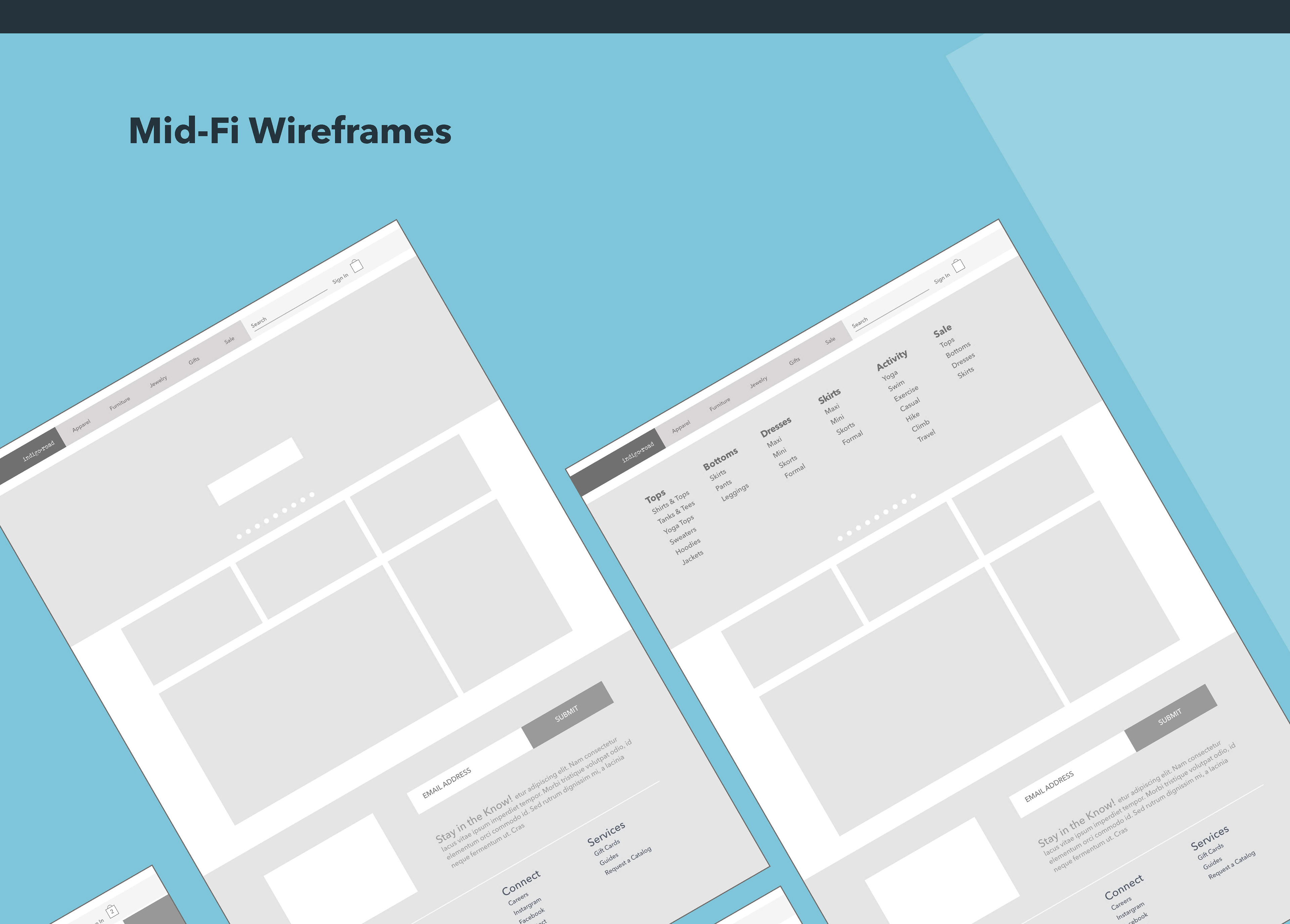
Task: Click last carousel dot in right wireframe
Action: 913,496
